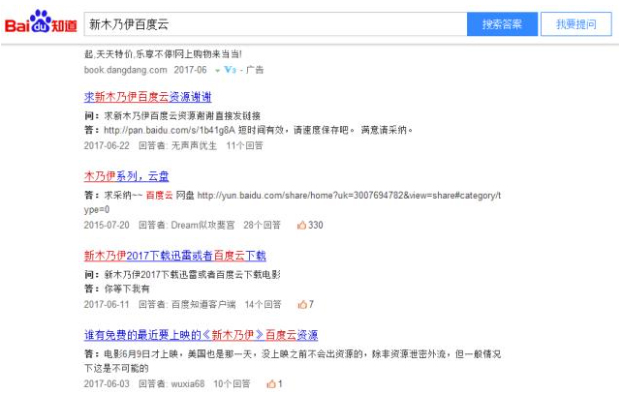Image resolution: width=619 pixels, height=402 pixels.
Task: Open result 求新木乃伊百度云资源谢谢
Action: pos(147,97)
